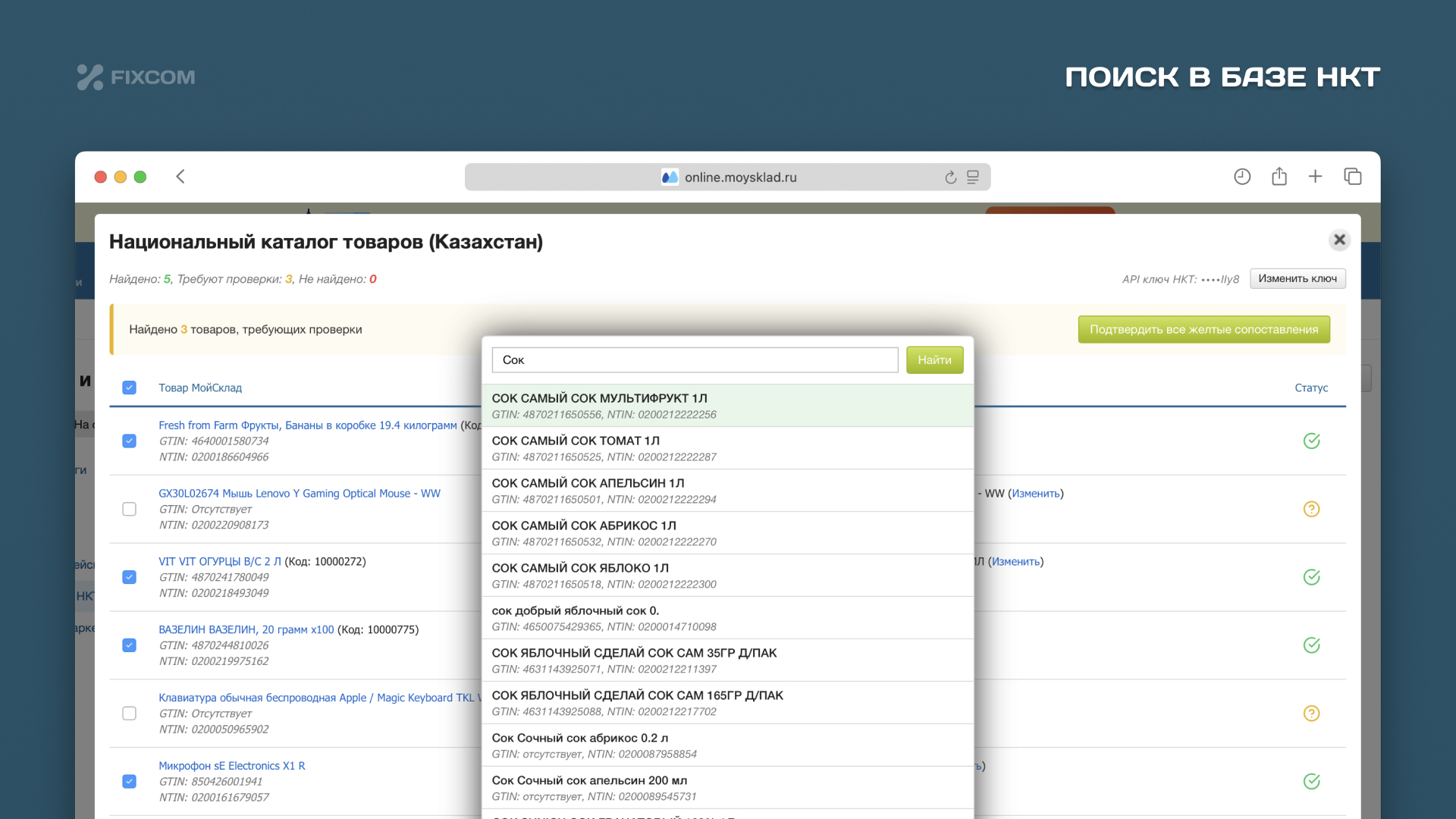The image size is (1456, 819).
Task: Open browsing history clock icon
Action: (x=1241, y=177)
